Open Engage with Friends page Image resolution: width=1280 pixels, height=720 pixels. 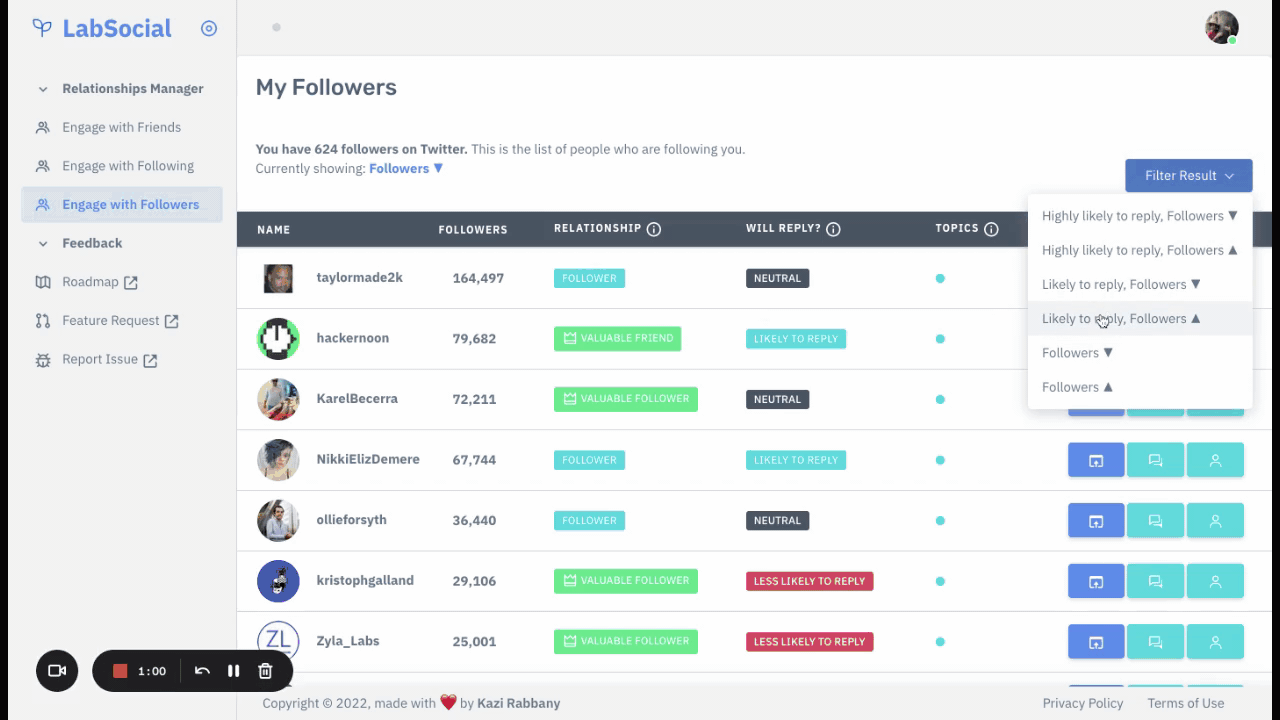point(121,127)
